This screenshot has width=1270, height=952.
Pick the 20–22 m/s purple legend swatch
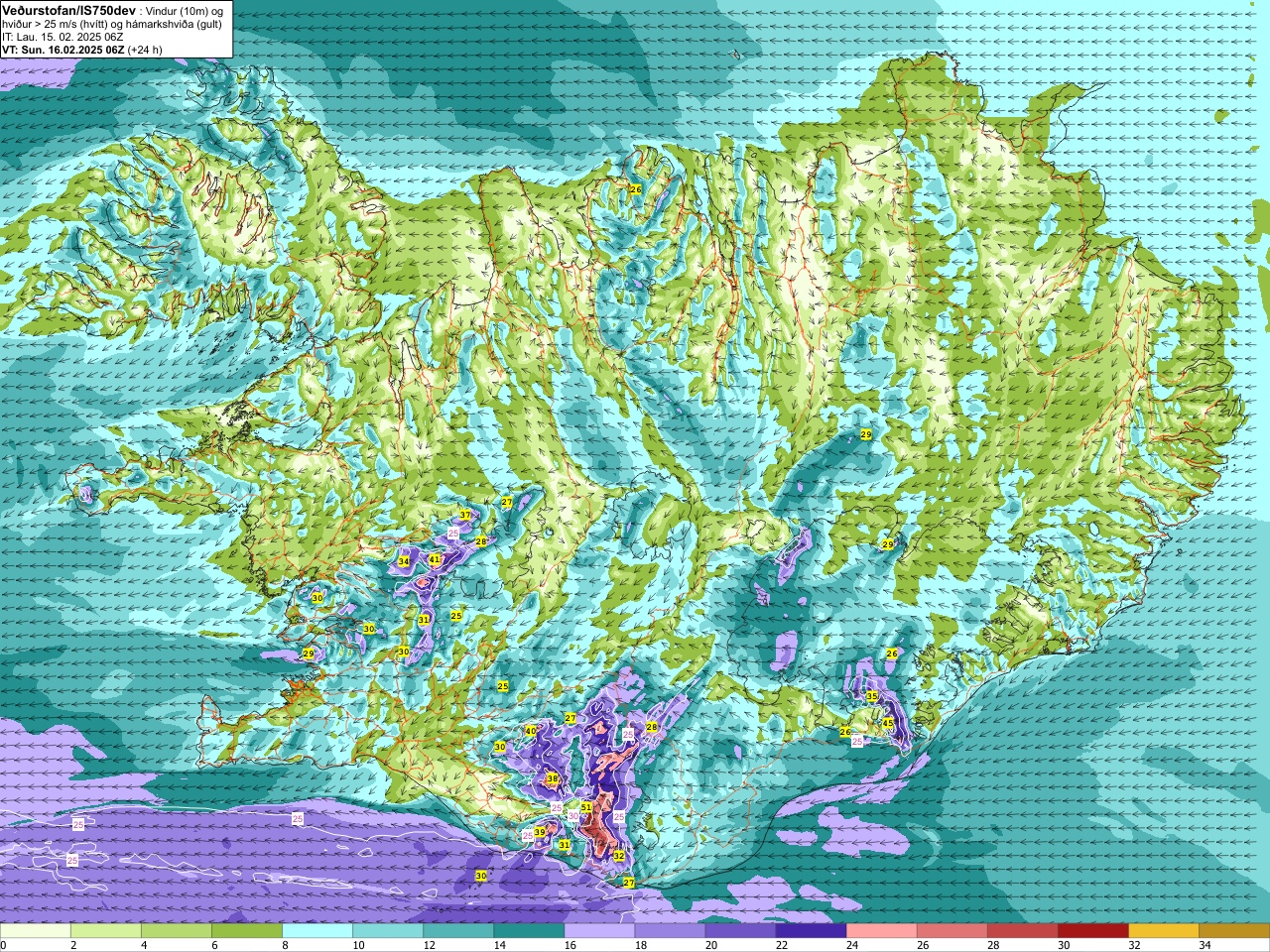pyautogui.click(x=740, y=931)
